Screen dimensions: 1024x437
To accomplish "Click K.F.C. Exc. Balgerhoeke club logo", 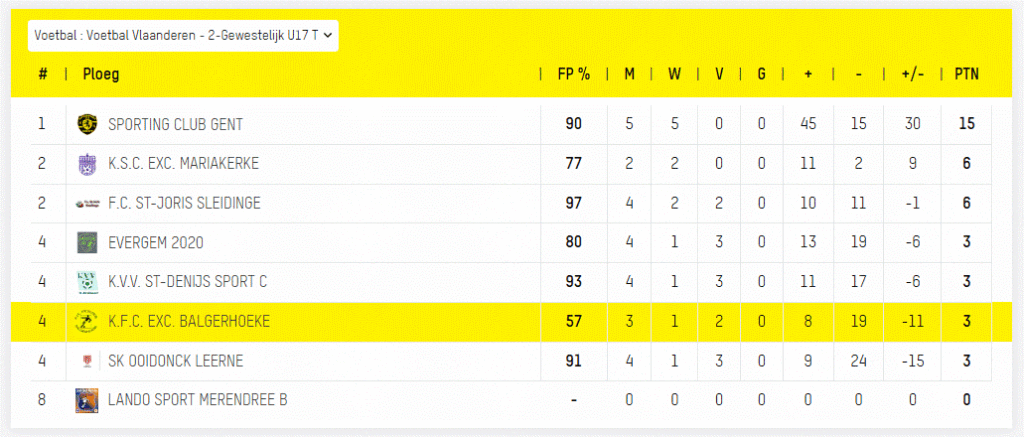I will pyautogui.click(x=87, y=322).
